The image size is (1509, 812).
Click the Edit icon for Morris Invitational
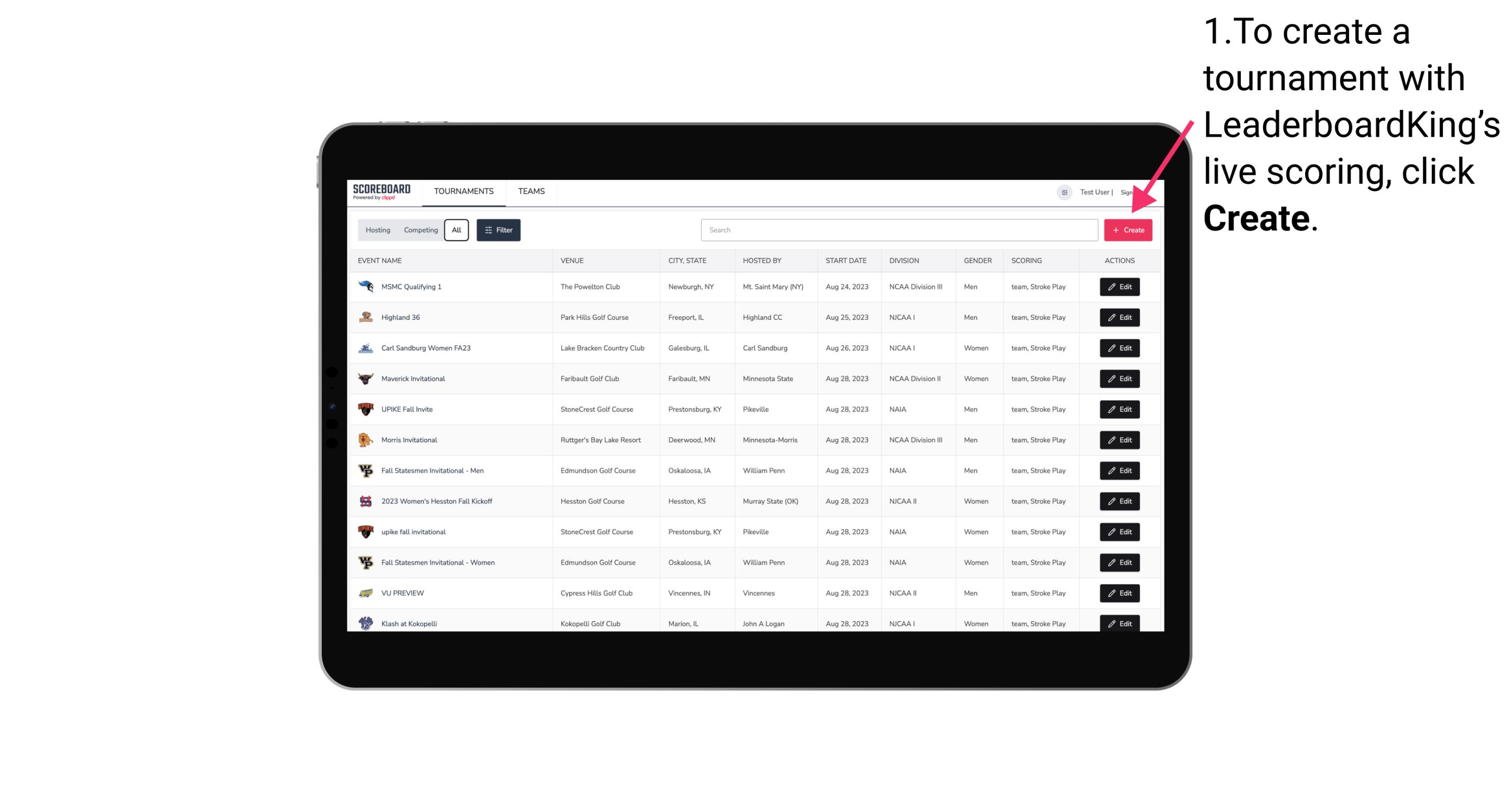pos(1119,440)
